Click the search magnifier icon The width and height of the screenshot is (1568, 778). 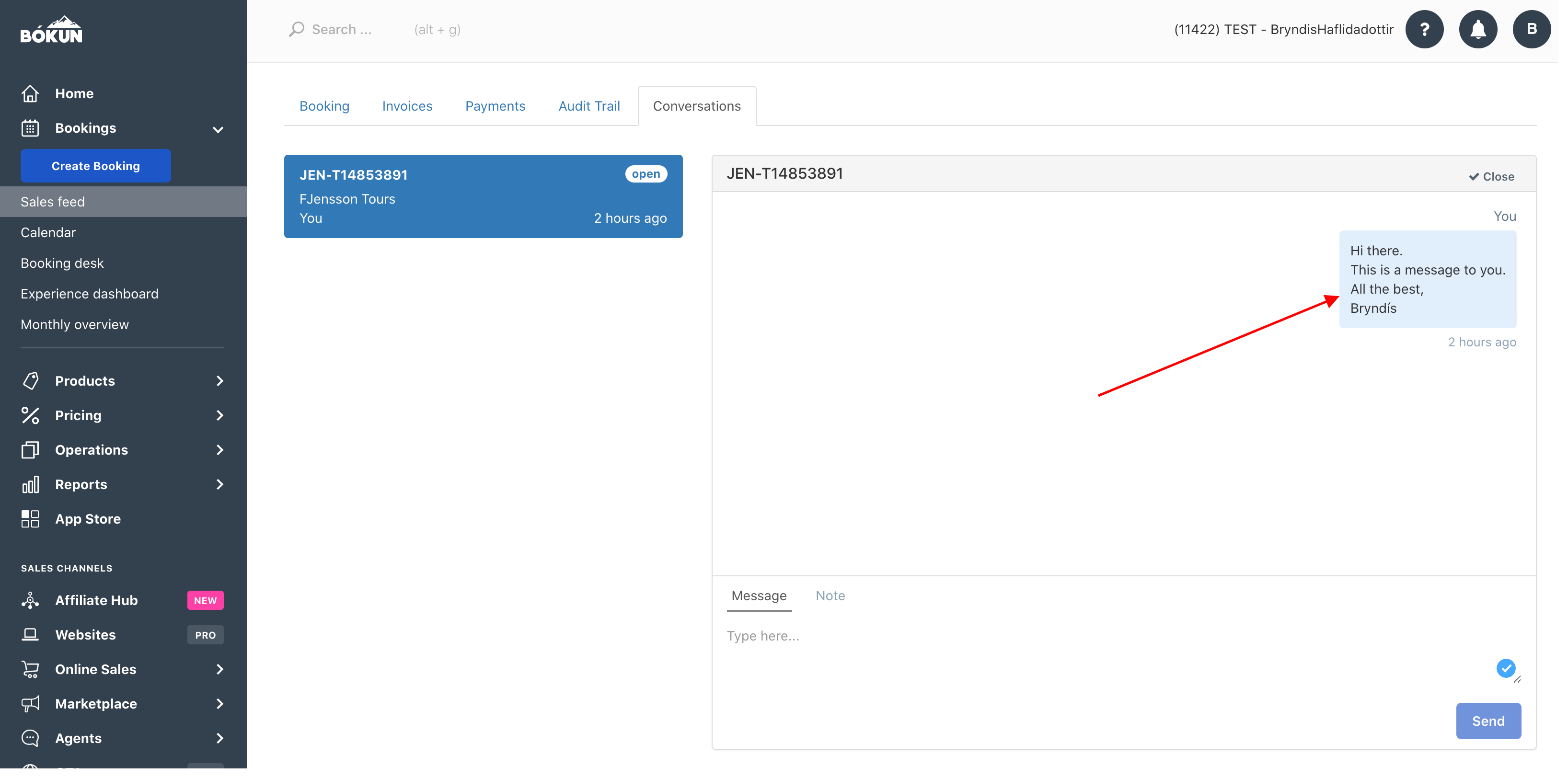[x=298, y=30]
